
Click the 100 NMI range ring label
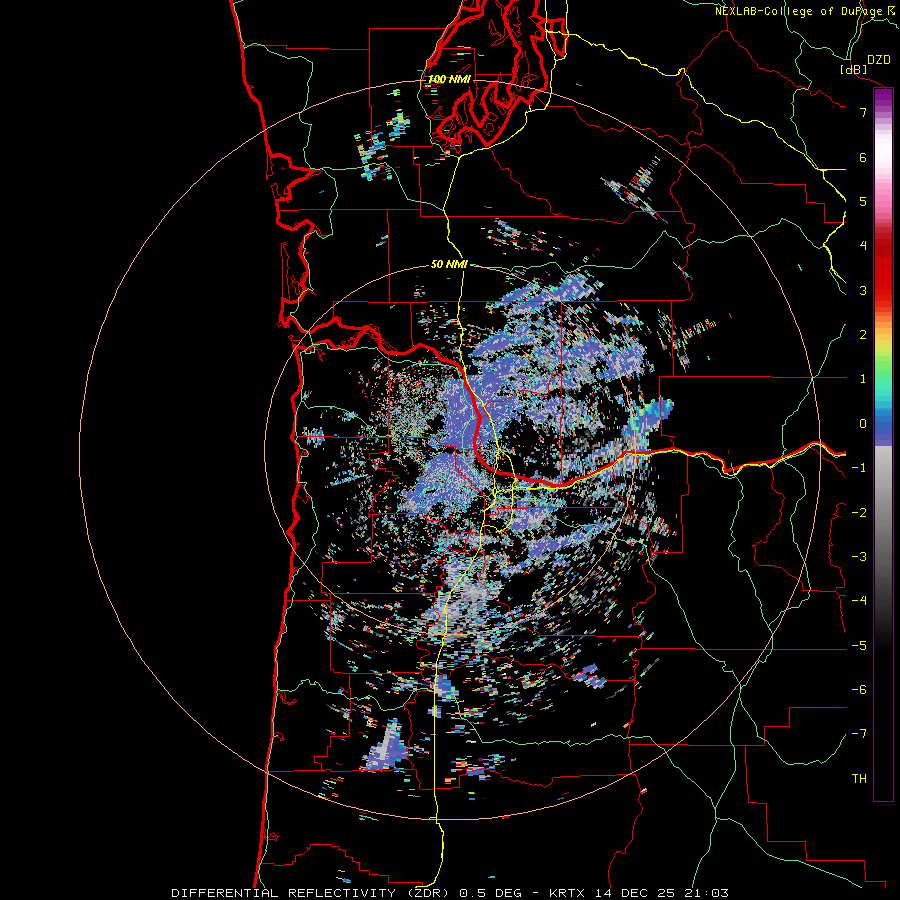(449, 79)
